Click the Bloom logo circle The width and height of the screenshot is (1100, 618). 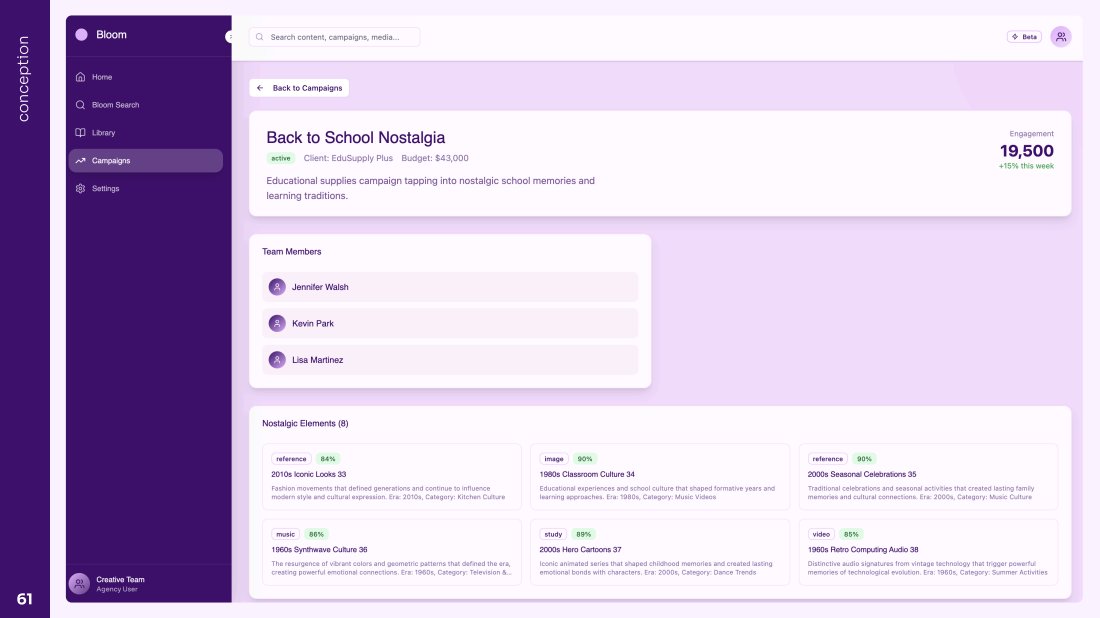click(x=81, y=34)
